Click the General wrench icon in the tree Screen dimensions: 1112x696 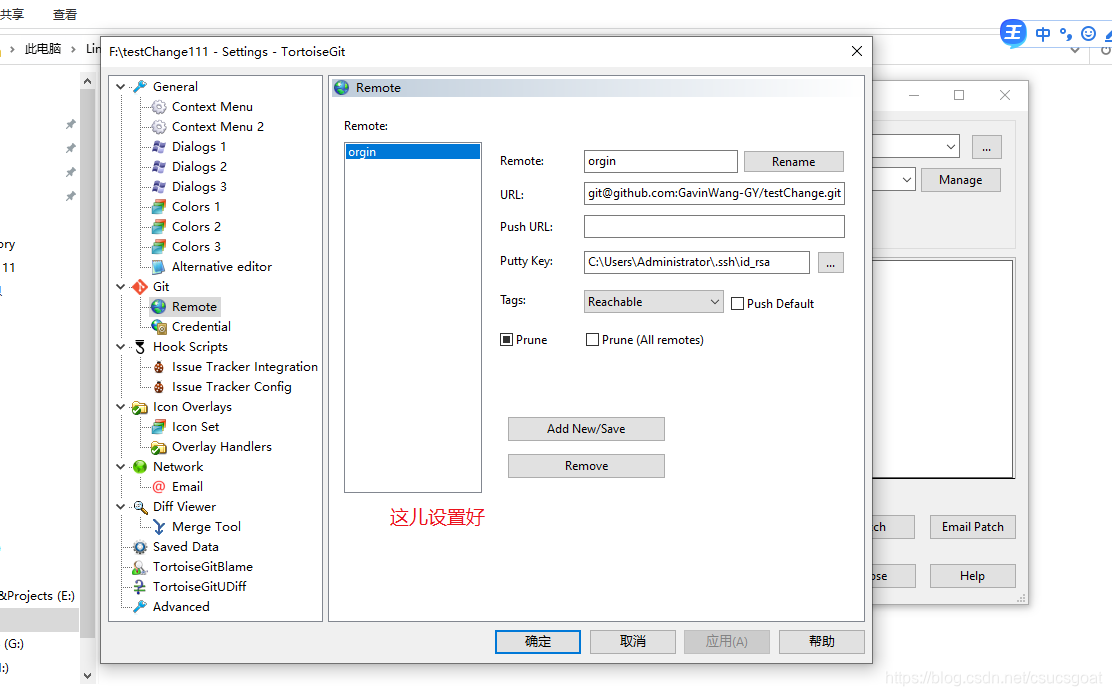pos(140,87)
